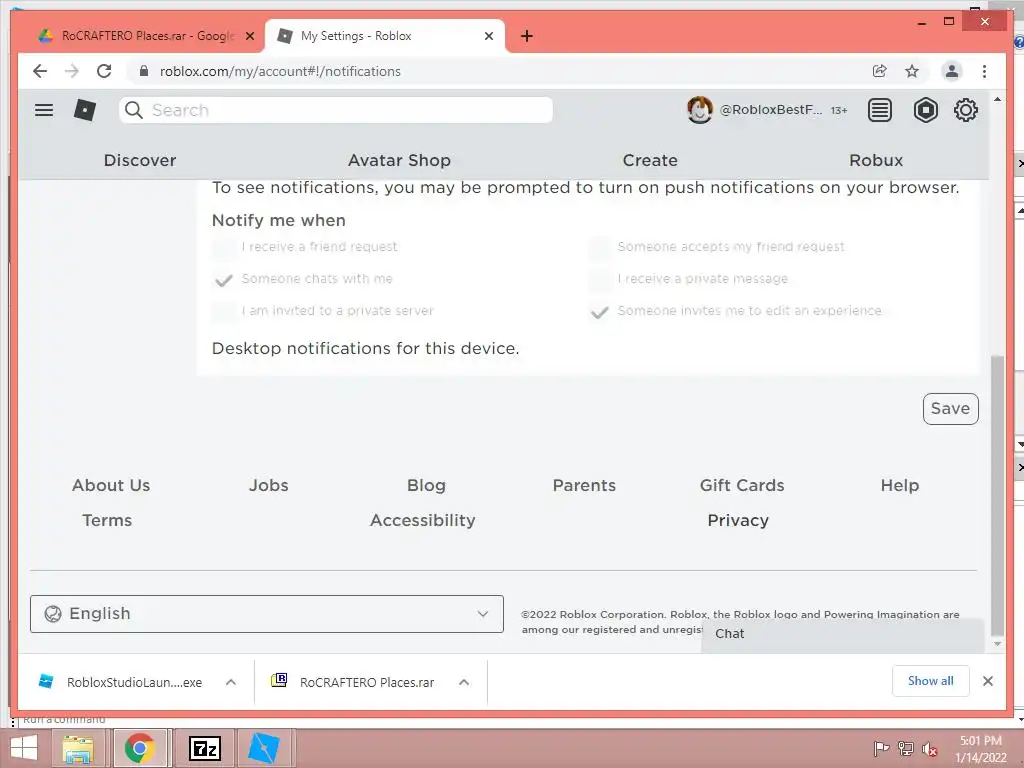Screen dimensions: 1024x768
Task: Click the address bar URL roblox.com/my/account
Action: coord(280,71)
